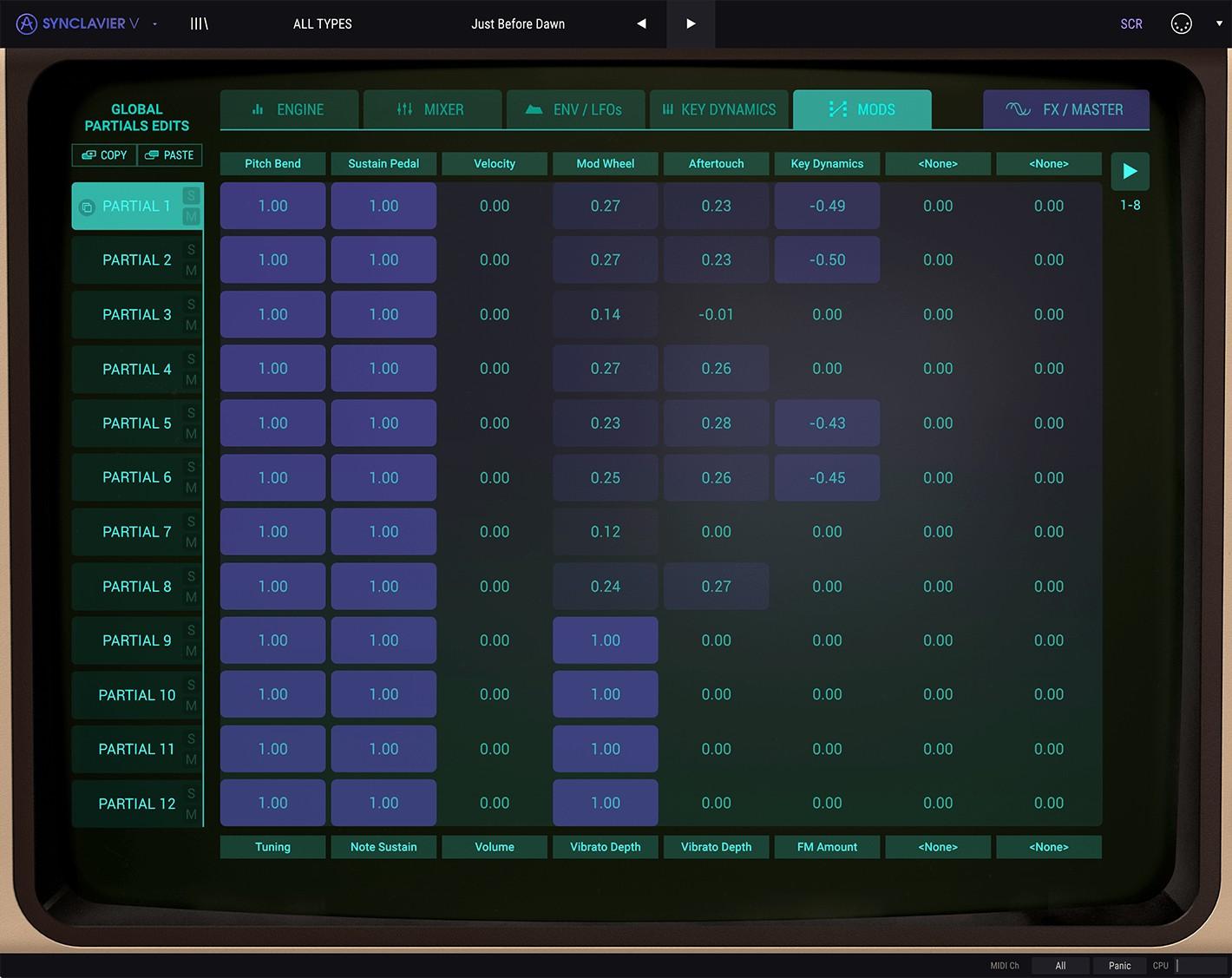The height and width of the screenshot is (978, 1232).
Task: Adjust Partial 1 Pitch Bend amount slider
Action: (272, 206)
